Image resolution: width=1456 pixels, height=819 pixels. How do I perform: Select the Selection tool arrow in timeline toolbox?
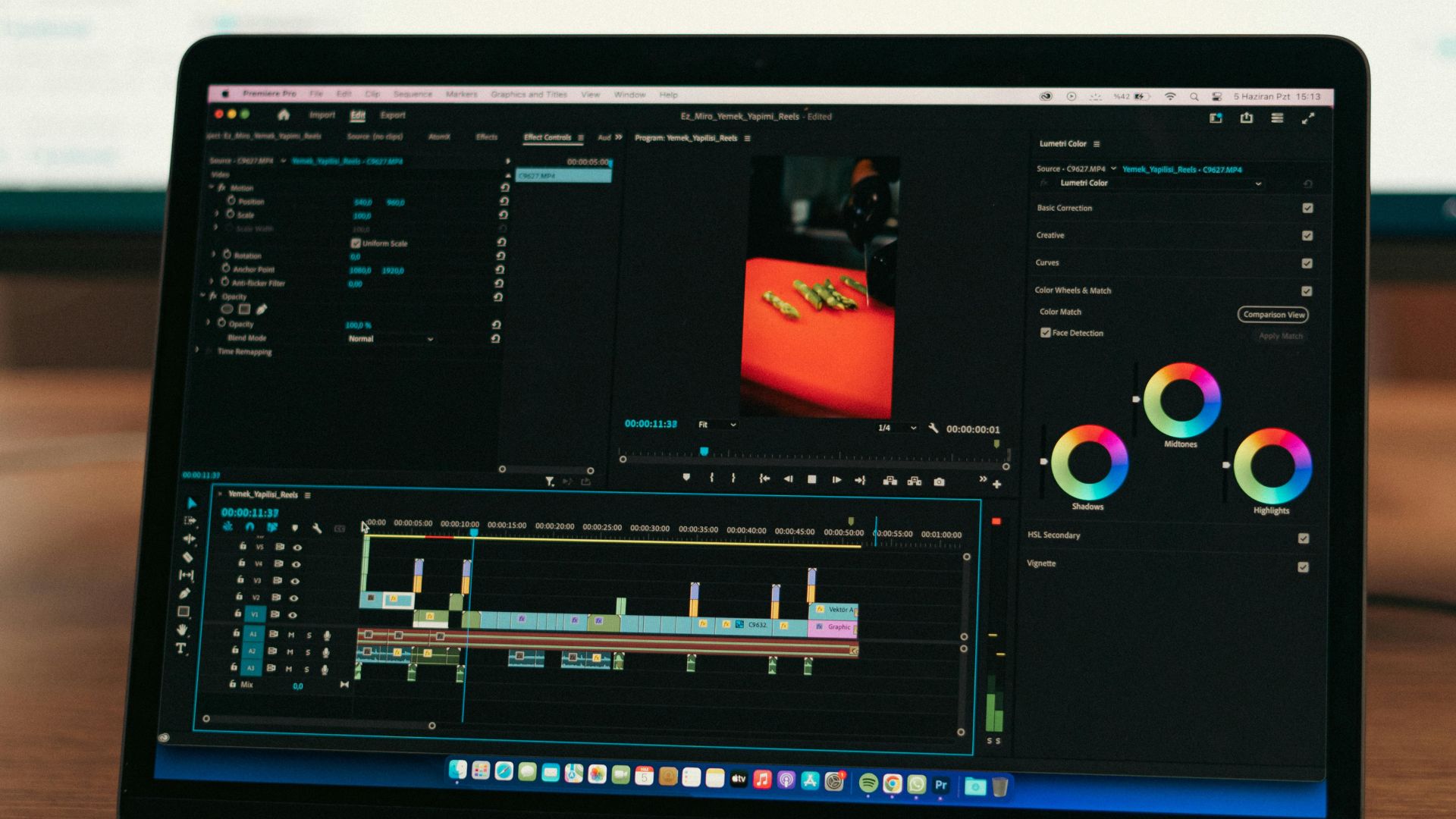pos(191,503)
